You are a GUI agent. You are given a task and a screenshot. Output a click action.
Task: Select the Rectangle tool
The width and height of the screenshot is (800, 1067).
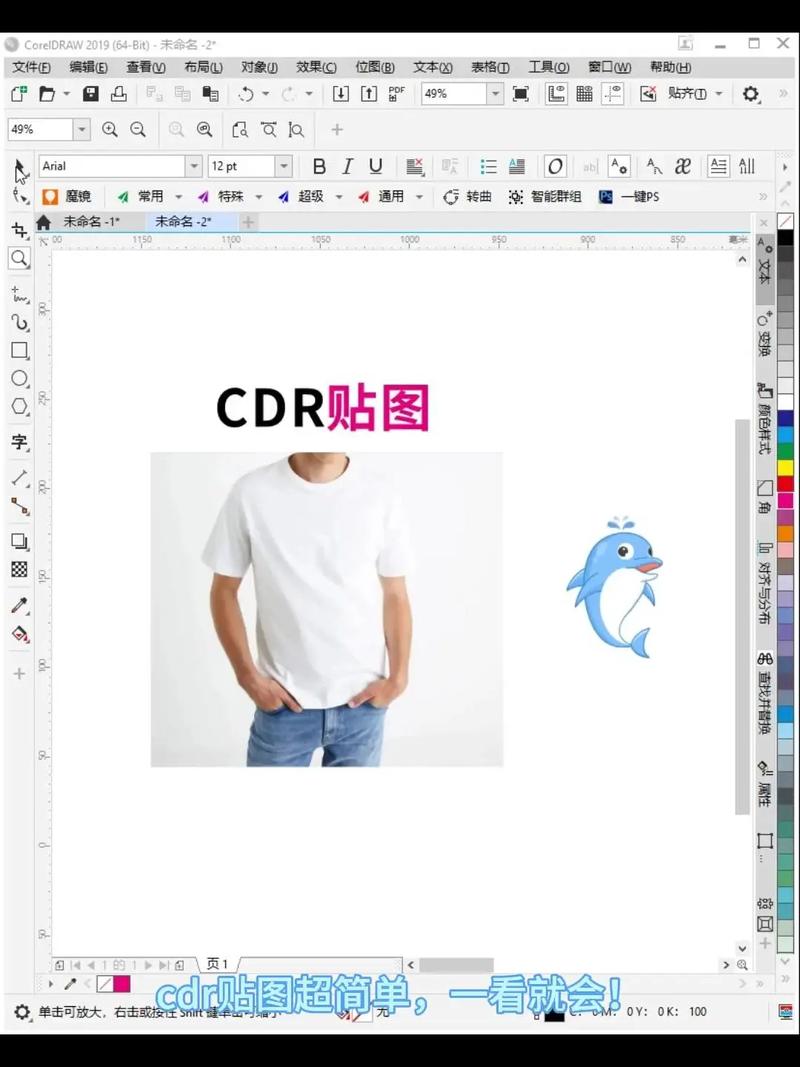(x=20, y=351)
